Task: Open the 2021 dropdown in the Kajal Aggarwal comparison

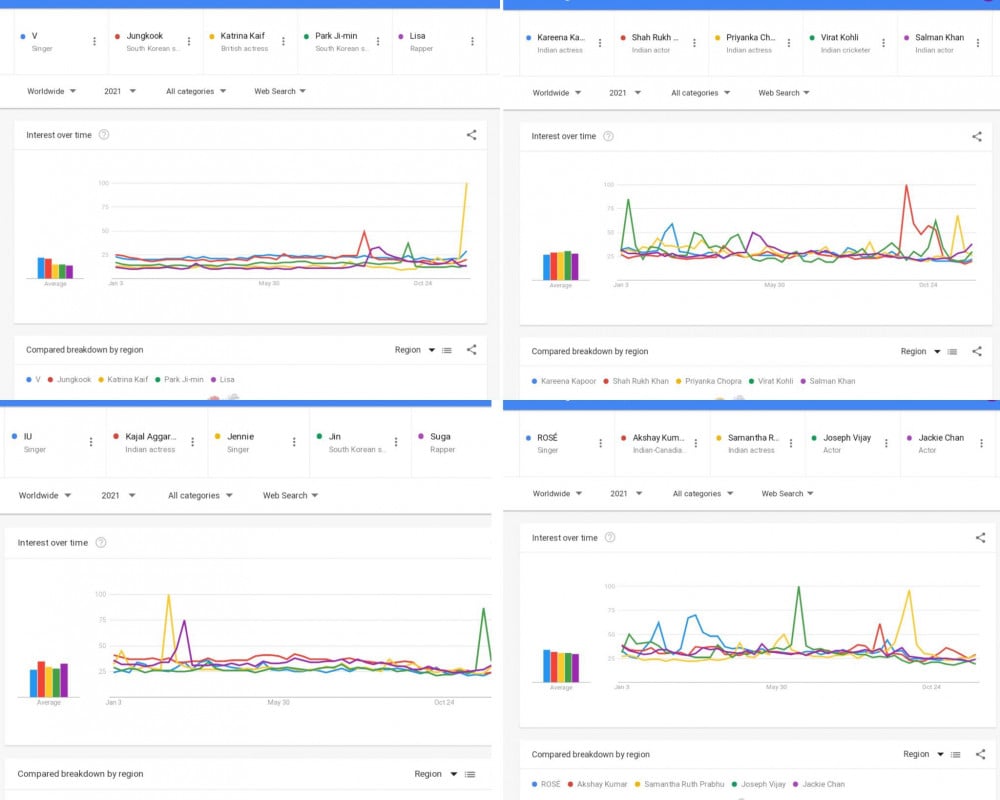Action: [x=118, y=495]
